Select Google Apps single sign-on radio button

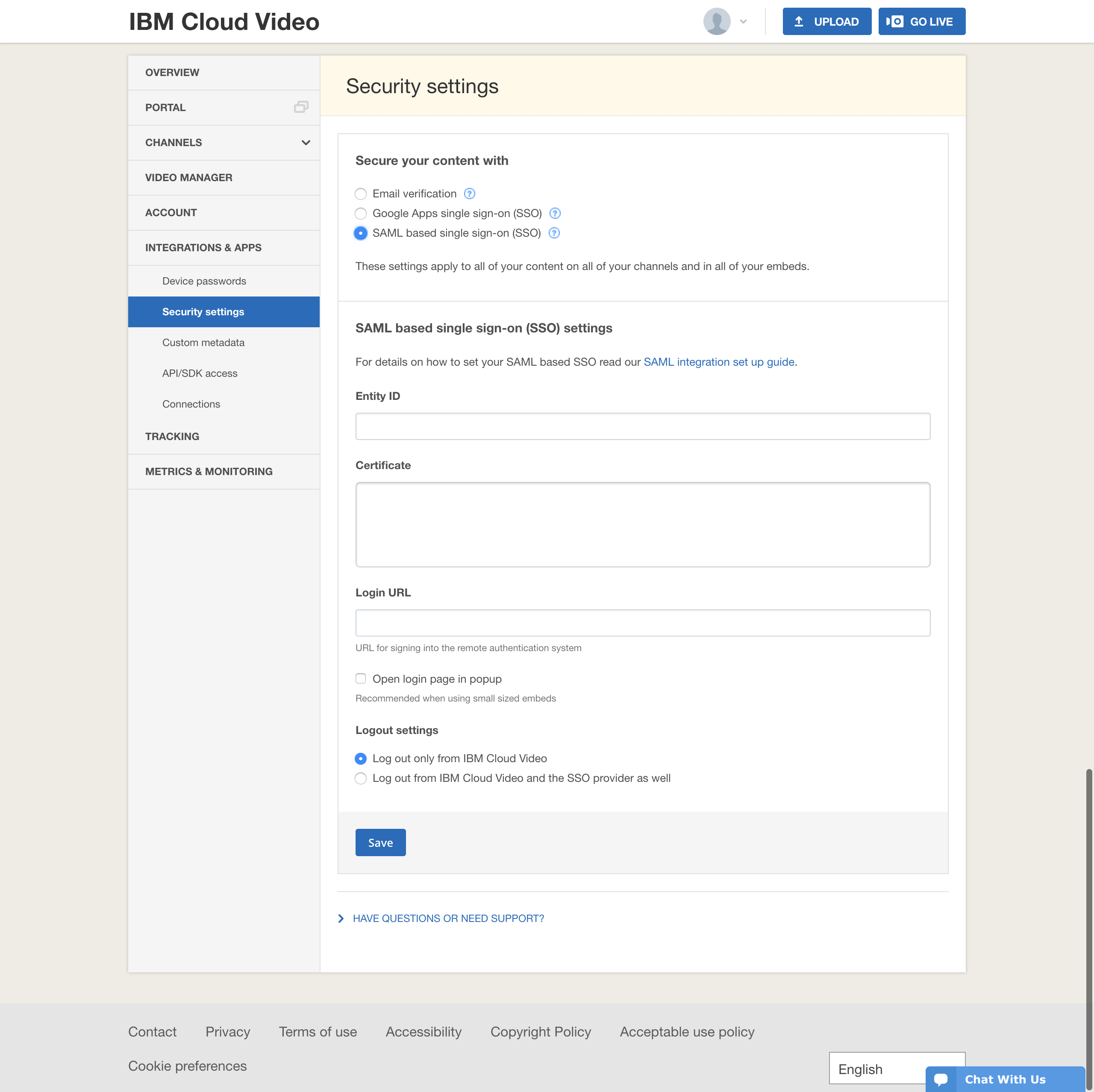[361, 214]
